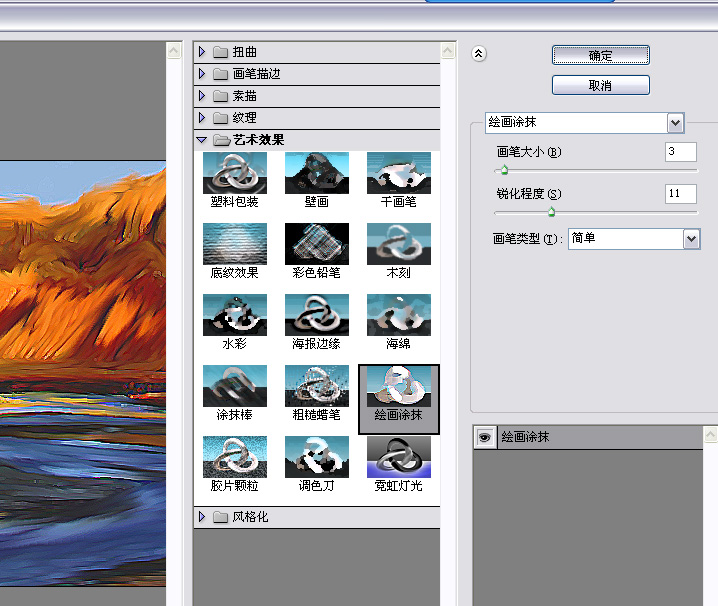Select the 胶片颗粒 filter thumbnail
The height and width of the screenshot is (606, 718).
tap(234, 457)
